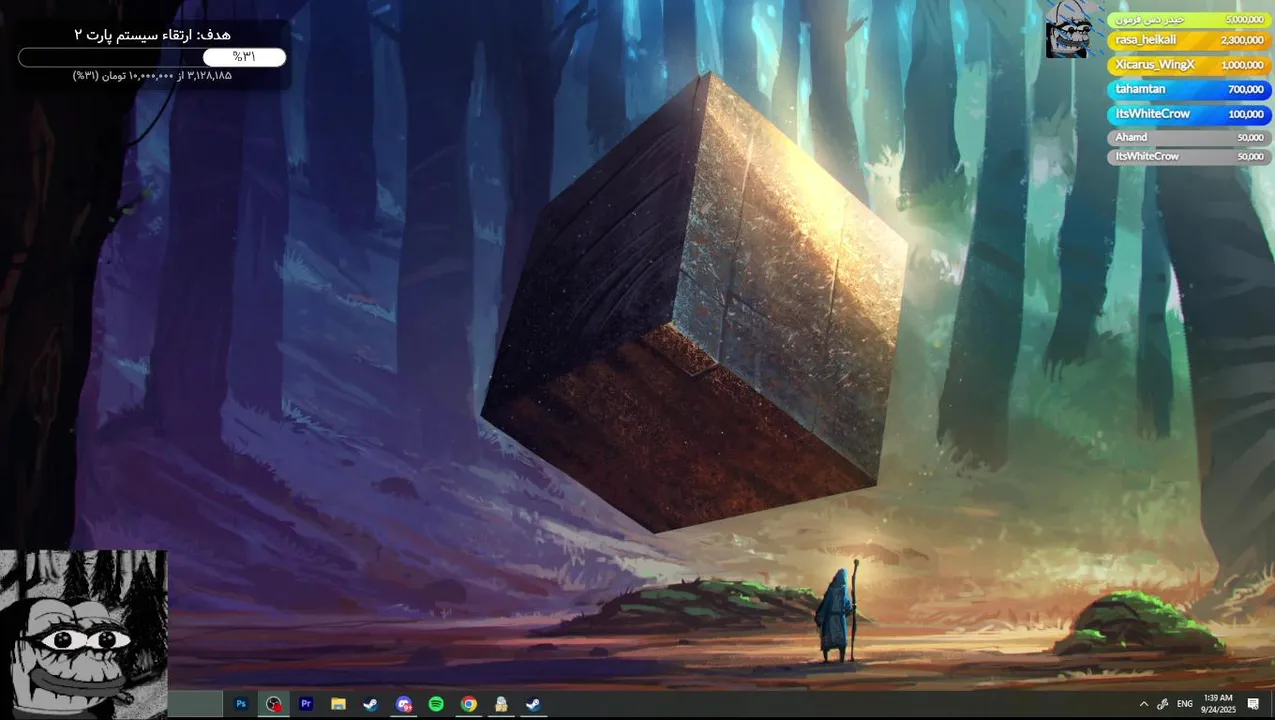Launch Premiere Pro from the taskbar
Viewport: 1275px width, 720px height.
[306, 704]
